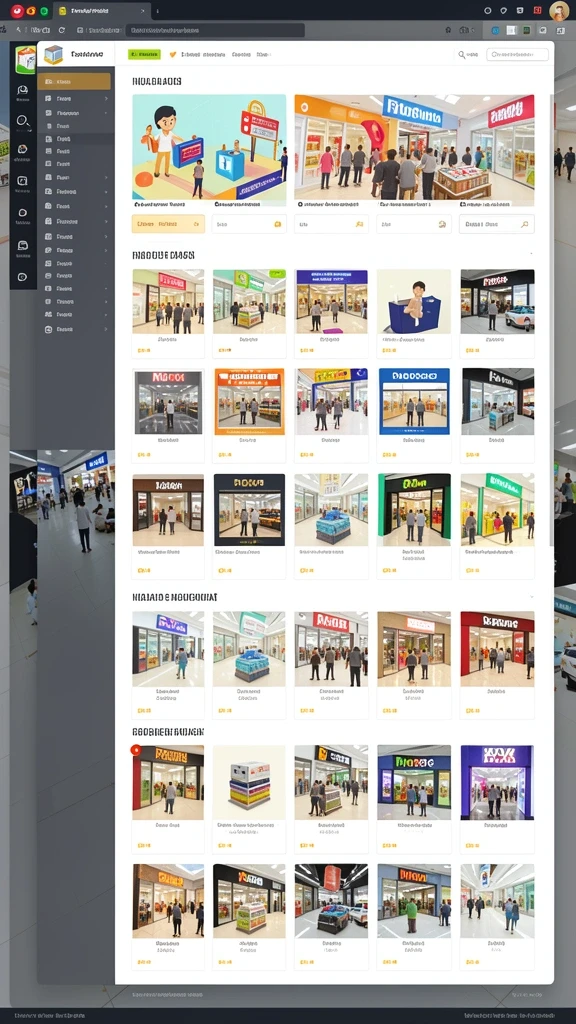Open the magnifier search icon in left dock
576x1024 pixels.
coord(22,121)
